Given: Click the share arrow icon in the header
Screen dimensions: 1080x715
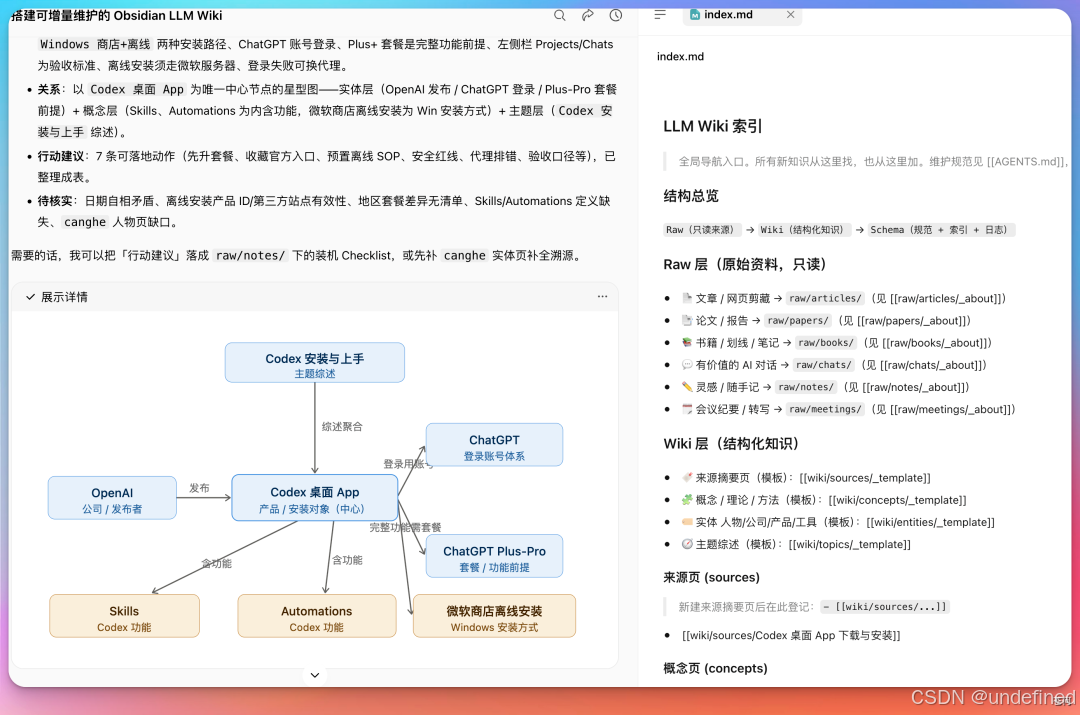Looking at the screenshot, I should (x=588, y=15).
